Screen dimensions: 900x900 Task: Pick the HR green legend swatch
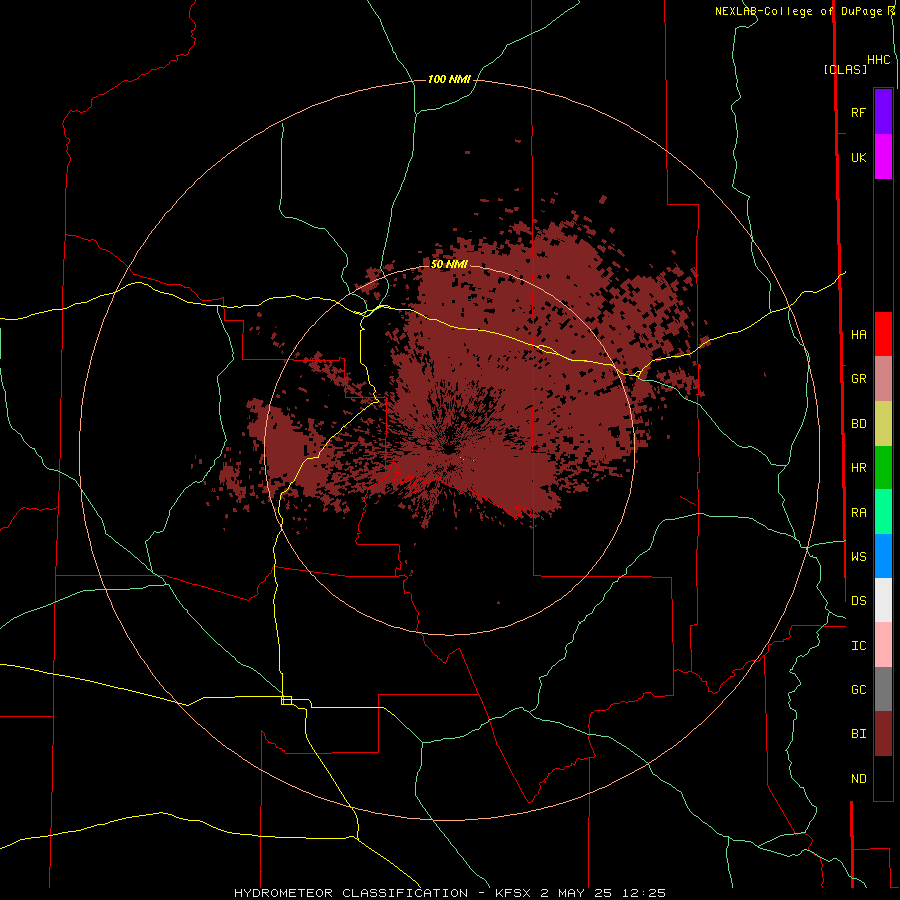coord(883,468)
